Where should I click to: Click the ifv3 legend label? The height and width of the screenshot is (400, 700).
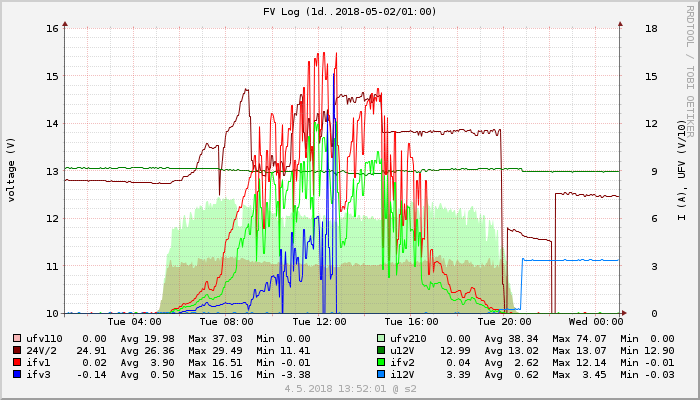38,375
